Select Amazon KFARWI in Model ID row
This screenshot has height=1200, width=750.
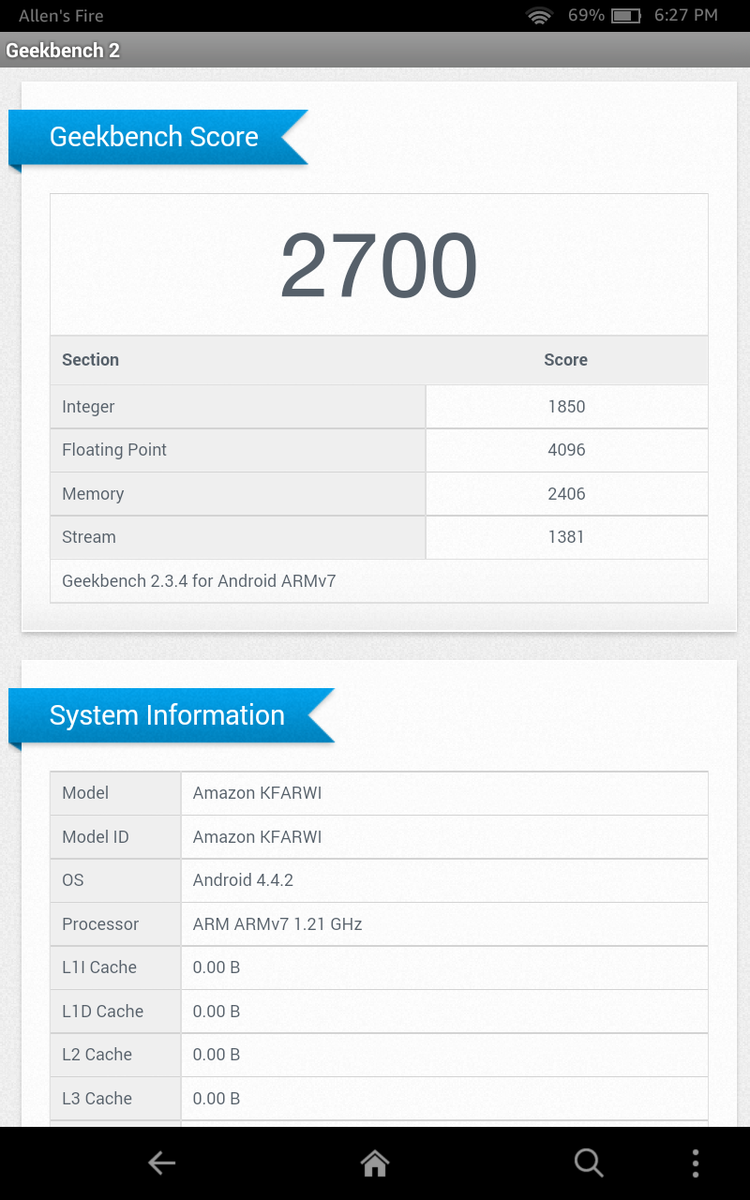click(x=257, y=837)
